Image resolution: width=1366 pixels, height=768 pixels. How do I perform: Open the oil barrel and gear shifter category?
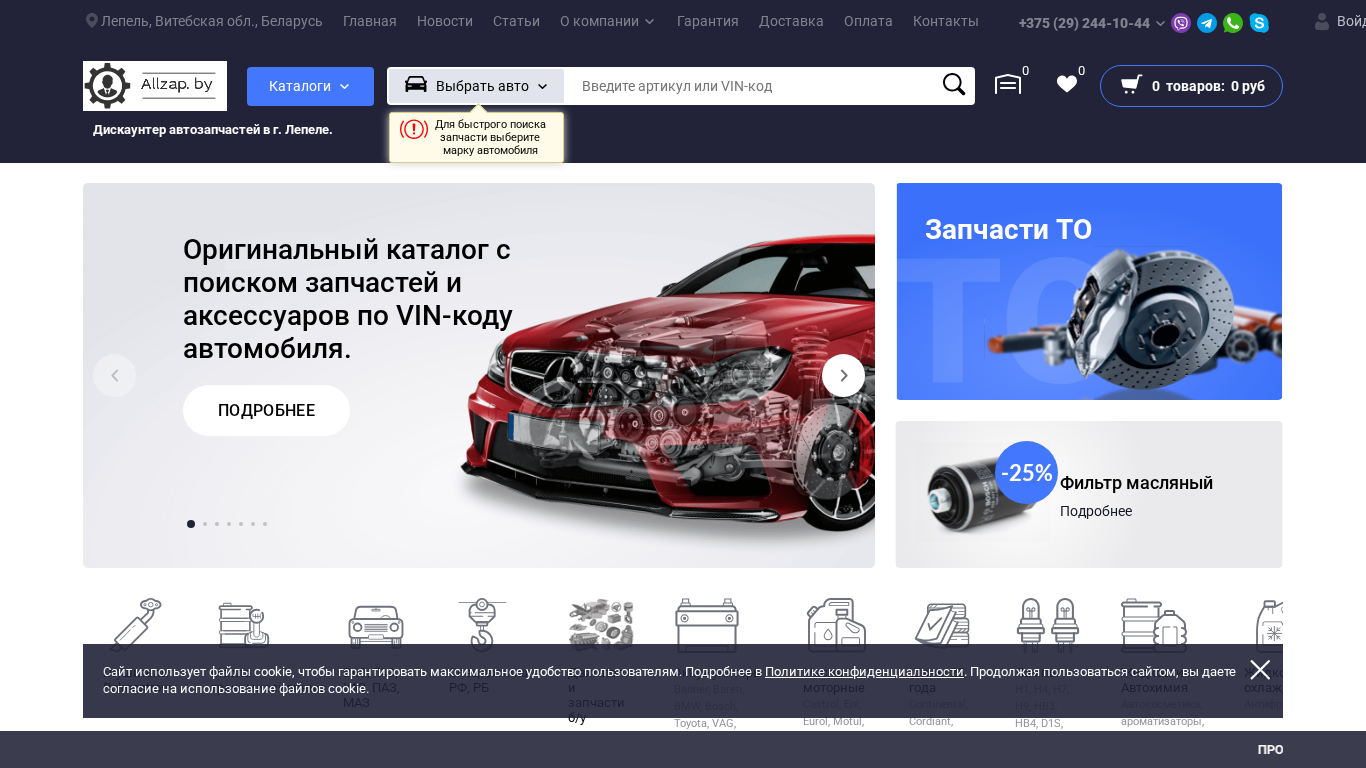(x=244, y=624)
